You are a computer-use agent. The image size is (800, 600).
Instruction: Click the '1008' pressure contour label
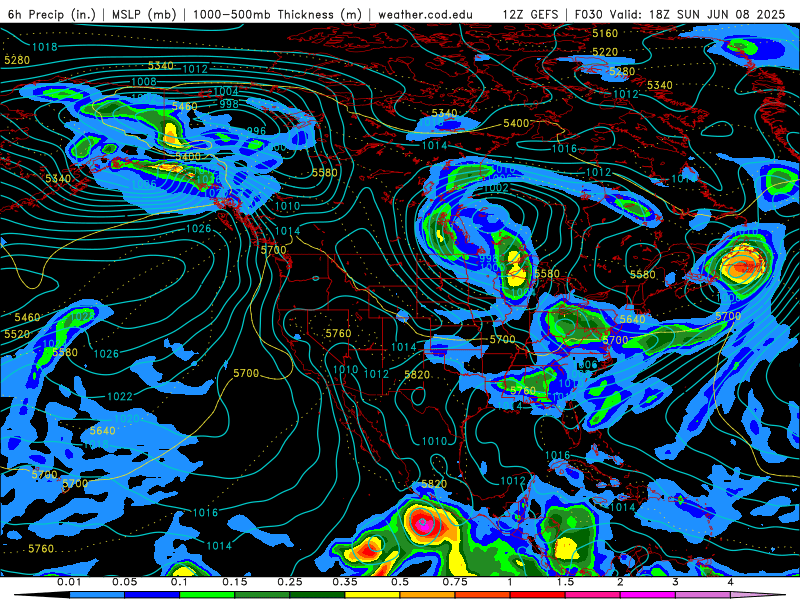pos(144,82)
